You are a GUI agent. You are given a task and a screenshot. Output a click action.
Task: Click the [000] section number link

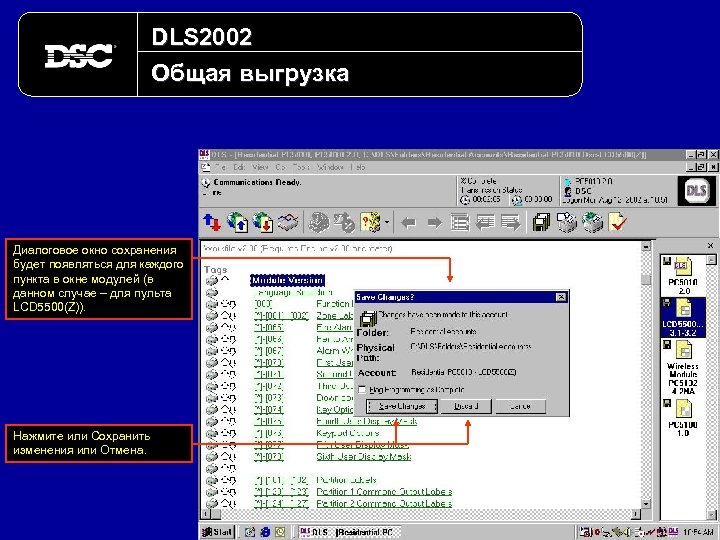(x=263, y=304)
